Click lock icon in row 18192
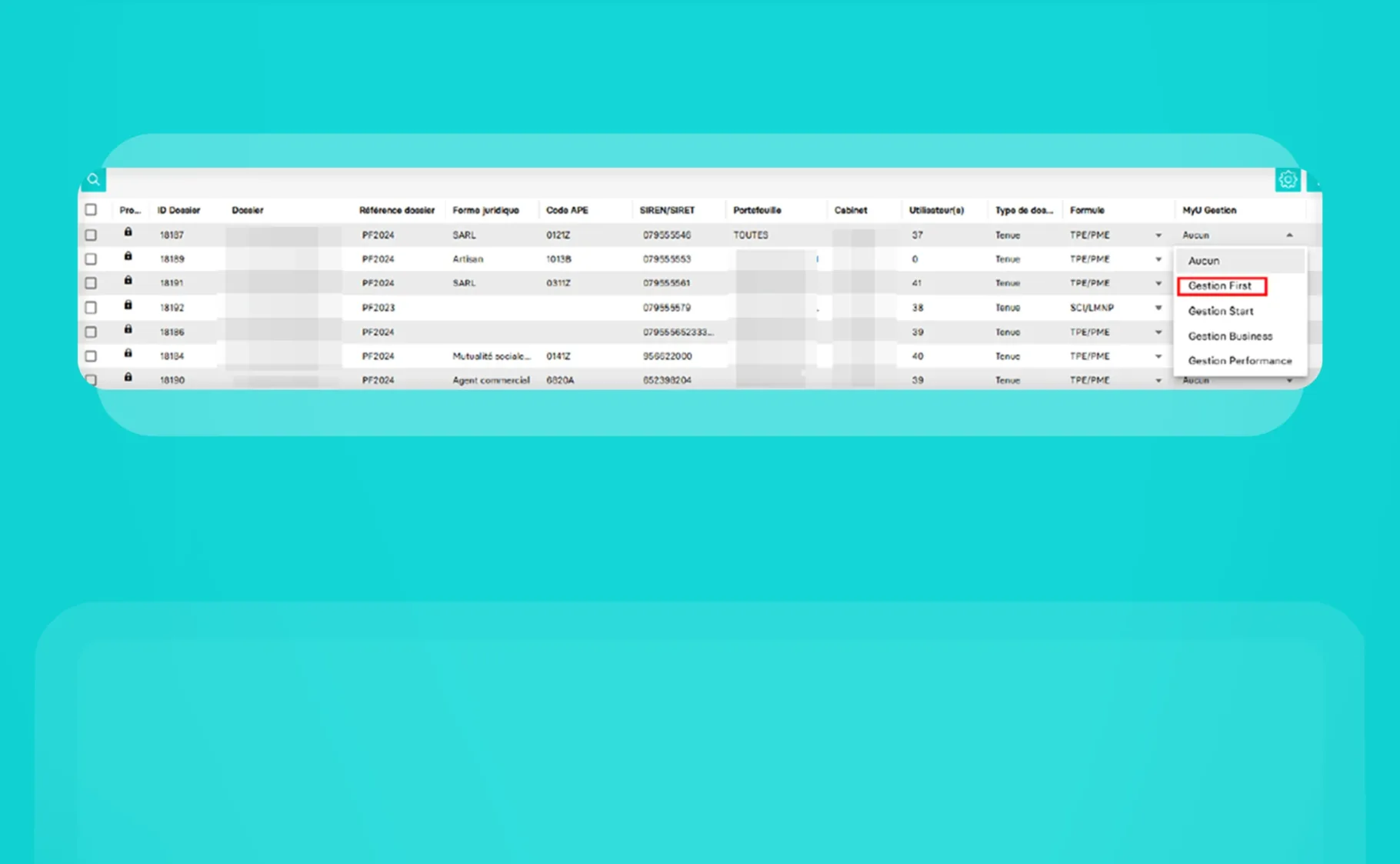 128,305
